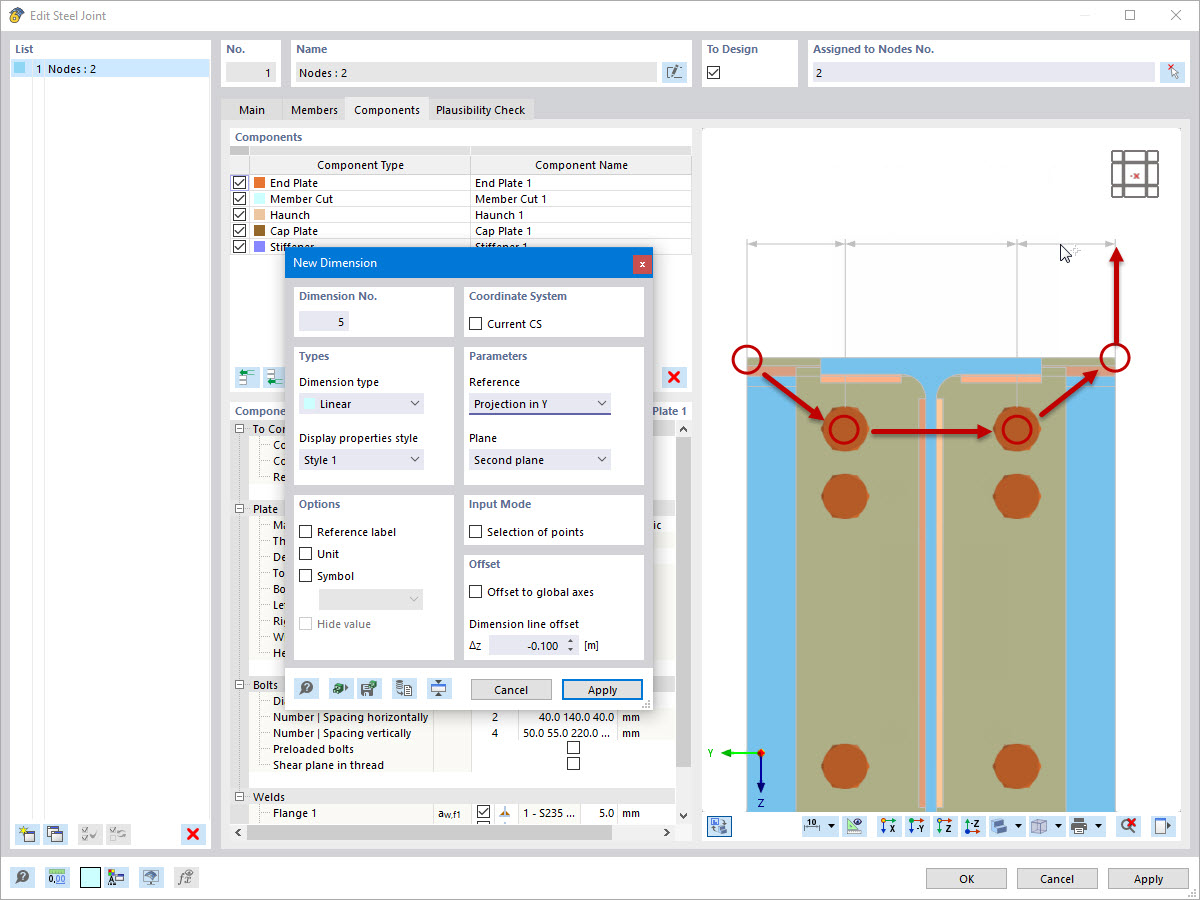This screenshot has width=1200, height=900.
Task: Open the Plane Second plane dropdown
Action: pyautogui.click(x=540, y=460)
